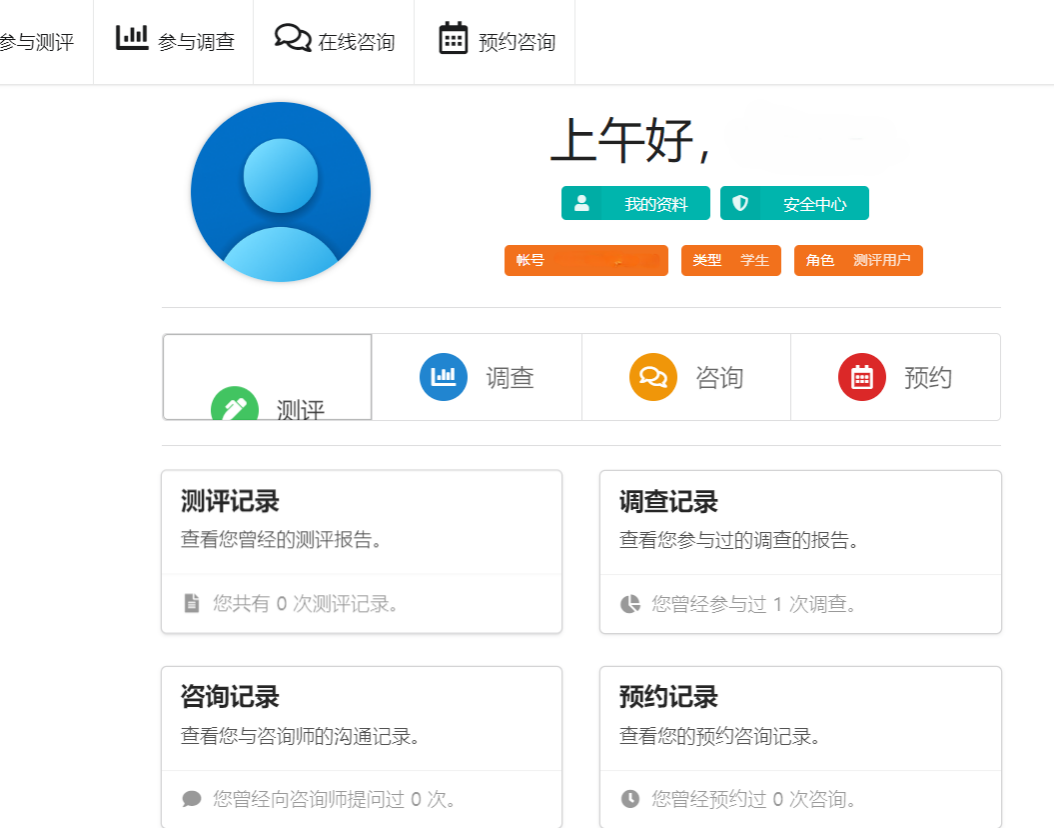
Task: Open 我的资料
Action: click(635, 203)
